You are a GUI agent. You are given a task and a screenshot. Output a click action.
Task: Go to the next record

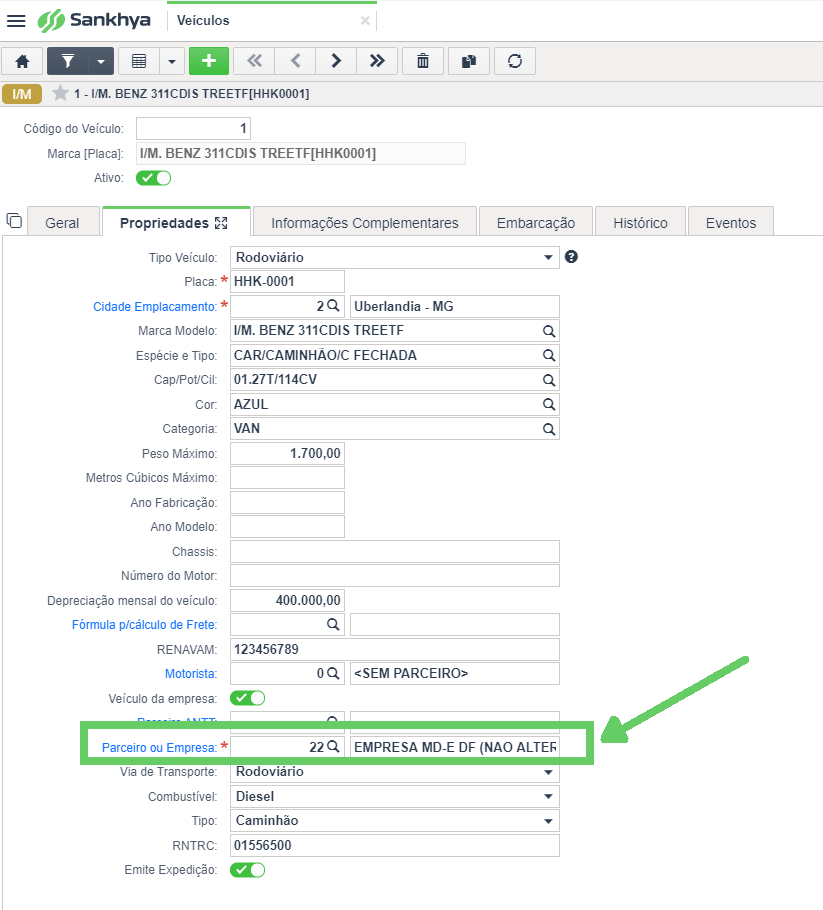[336, 61]
